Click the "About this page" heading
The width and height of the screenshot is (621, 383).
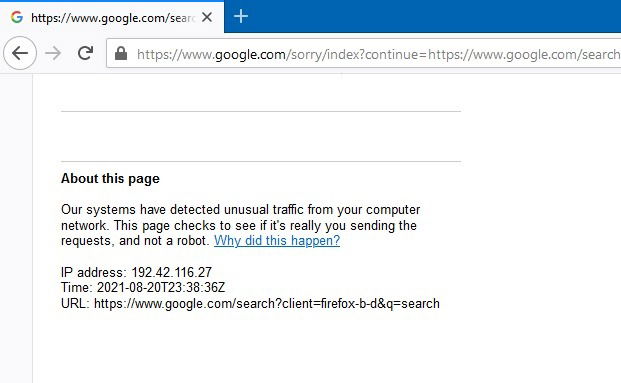tap(110, 179)
